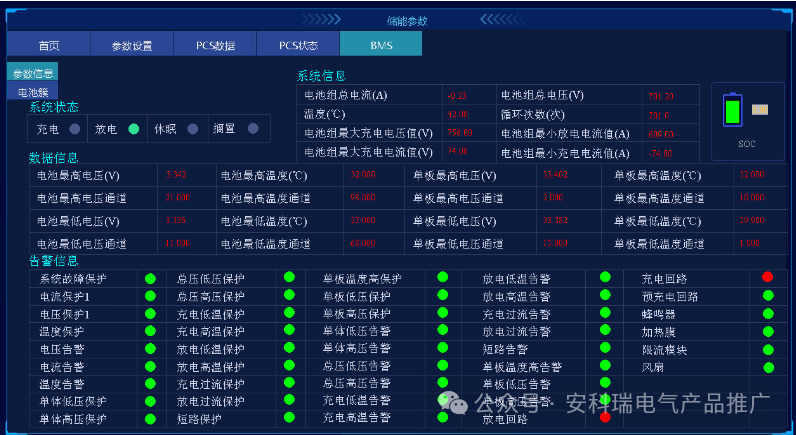
Task: Click the 单体高压告警 indicator light
Action: coord(443,347)
